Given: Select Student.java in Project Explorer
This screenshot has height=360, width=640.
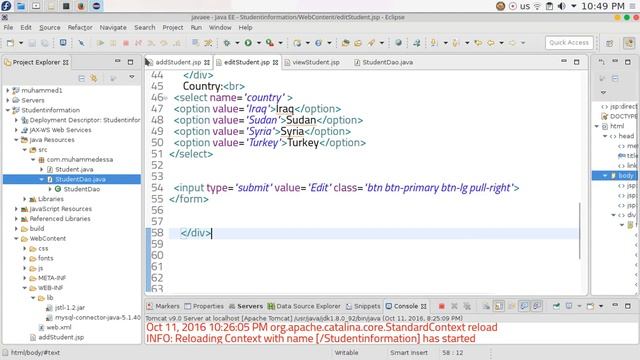Looking at the screenshot, I should pyautogui.click(x=74, y=169).
